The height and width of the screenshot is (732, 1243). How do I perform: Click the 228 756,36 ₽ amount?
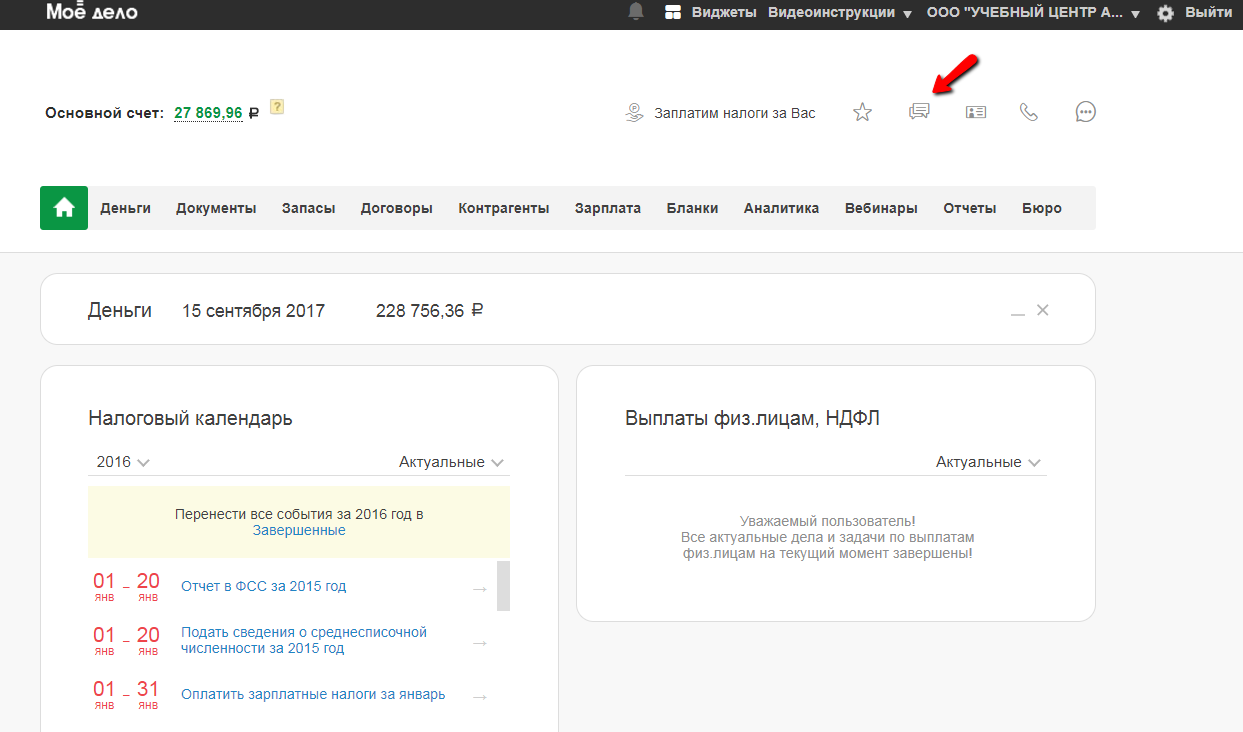(430, 311)
